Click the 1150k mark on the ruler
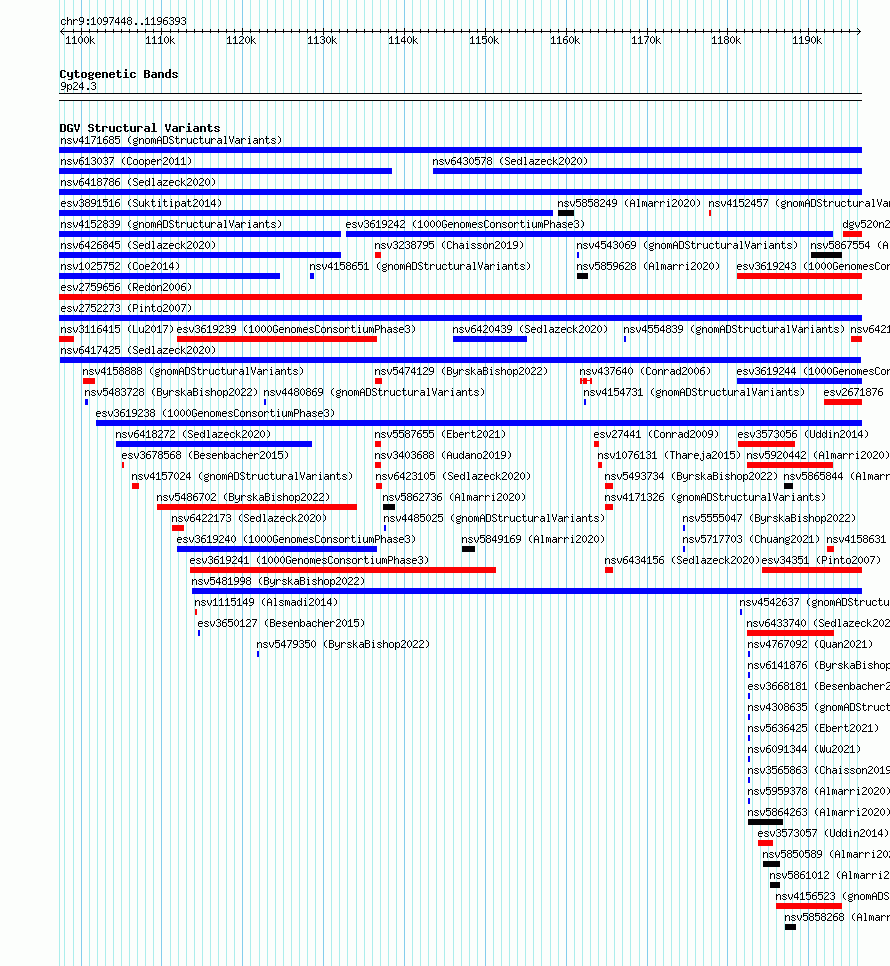This screenshot has height=966, width=890. [x=484, y=40]
